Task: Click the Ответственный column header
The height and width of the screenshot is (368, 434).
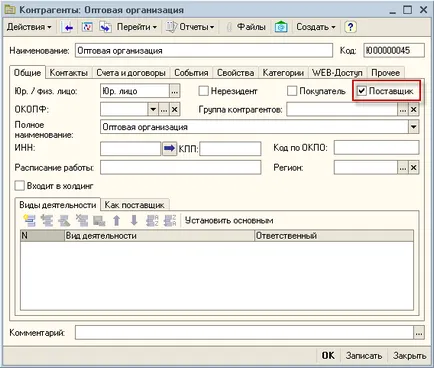Action: (x=334, y=236)
